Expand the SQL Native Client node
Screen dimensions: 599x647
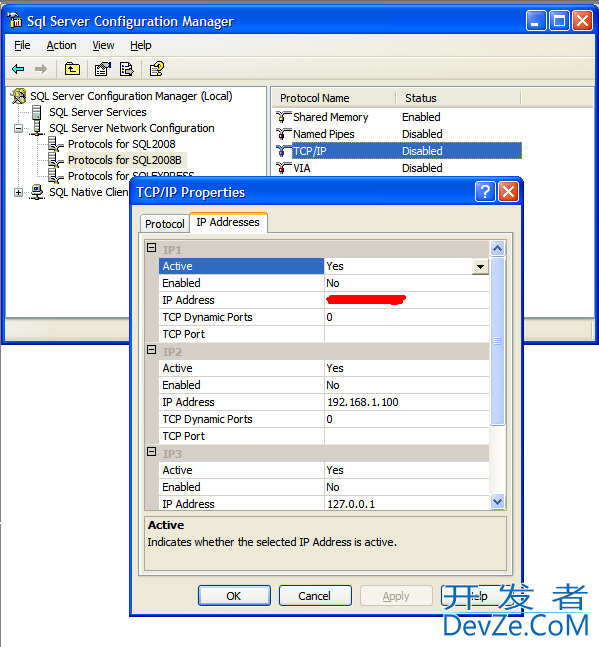(x=18, y=192)
